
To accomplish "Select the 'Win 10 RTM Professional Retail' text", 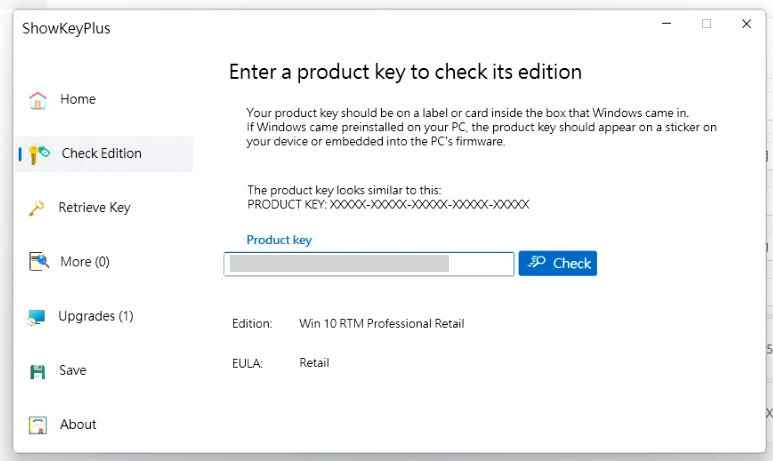I will (x=382, y=324).
